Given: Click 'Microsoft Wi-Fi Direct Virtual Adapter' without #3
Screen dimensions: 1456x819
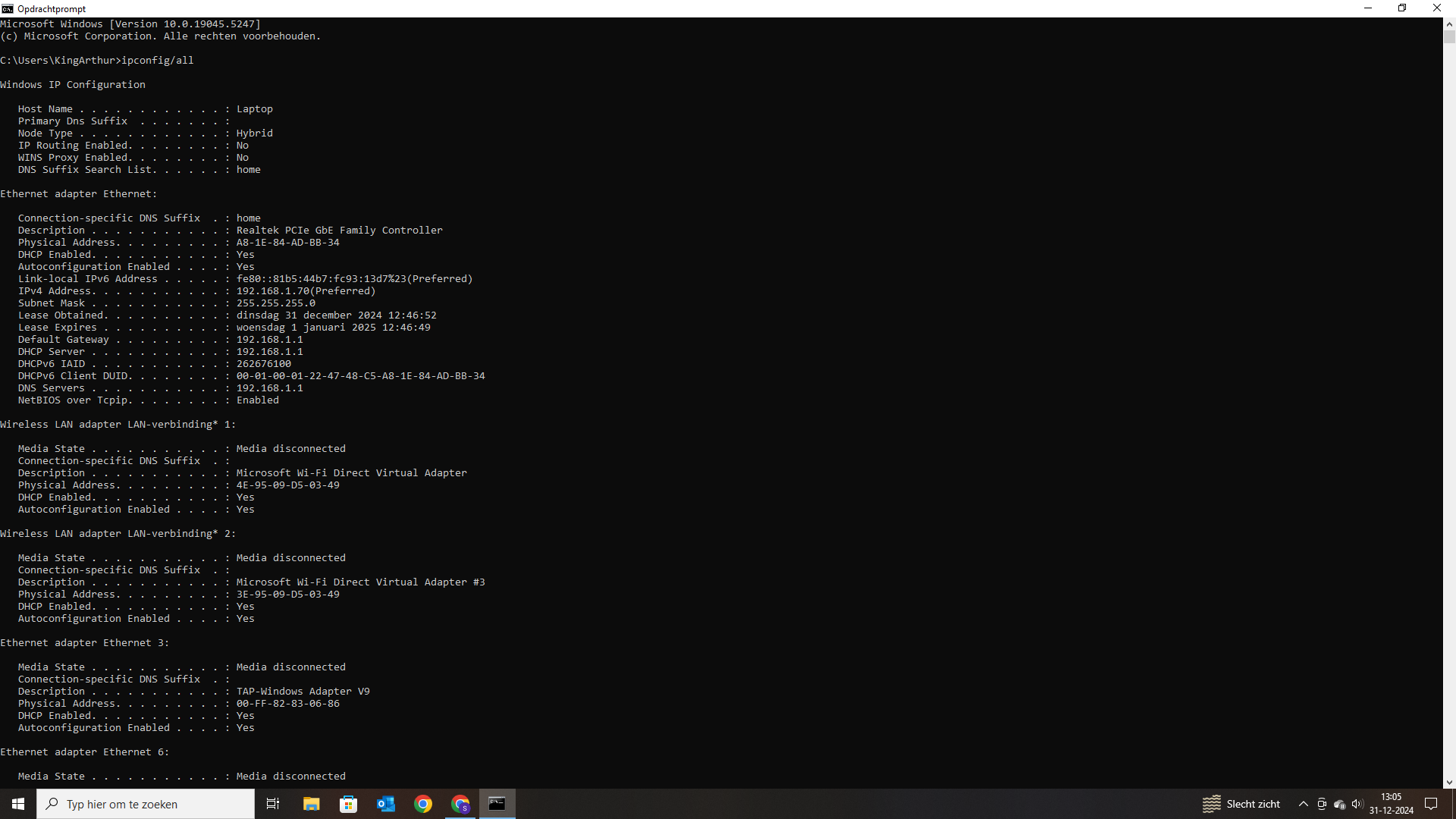Looking at the screenshot, I should click(352, 472).
